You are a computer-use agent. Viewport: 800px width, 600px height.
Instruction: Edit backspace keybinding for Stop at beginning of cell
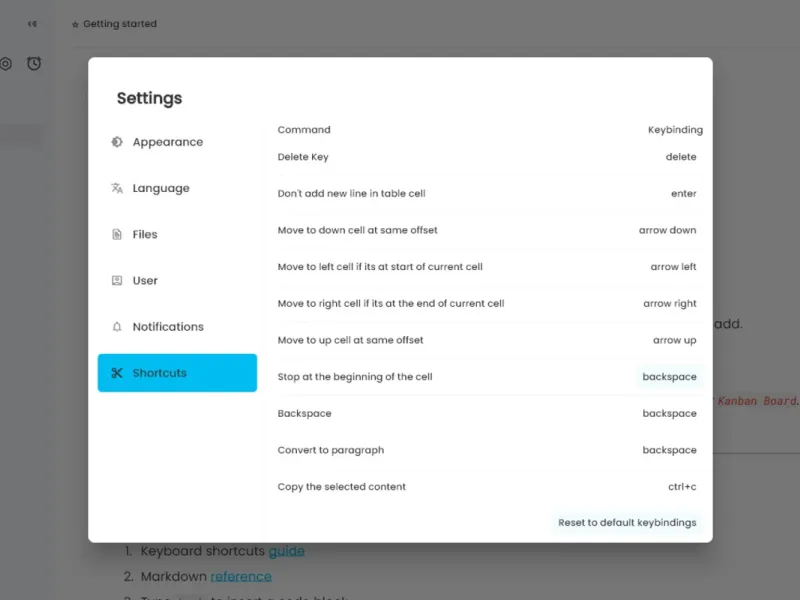tap(669, 377)
